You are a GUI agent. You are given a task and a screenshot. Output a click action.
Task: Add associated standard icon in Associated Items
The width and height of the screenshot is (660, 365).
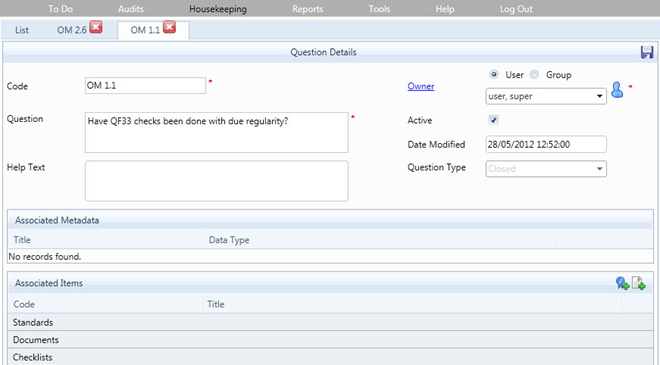pos(622,283)
